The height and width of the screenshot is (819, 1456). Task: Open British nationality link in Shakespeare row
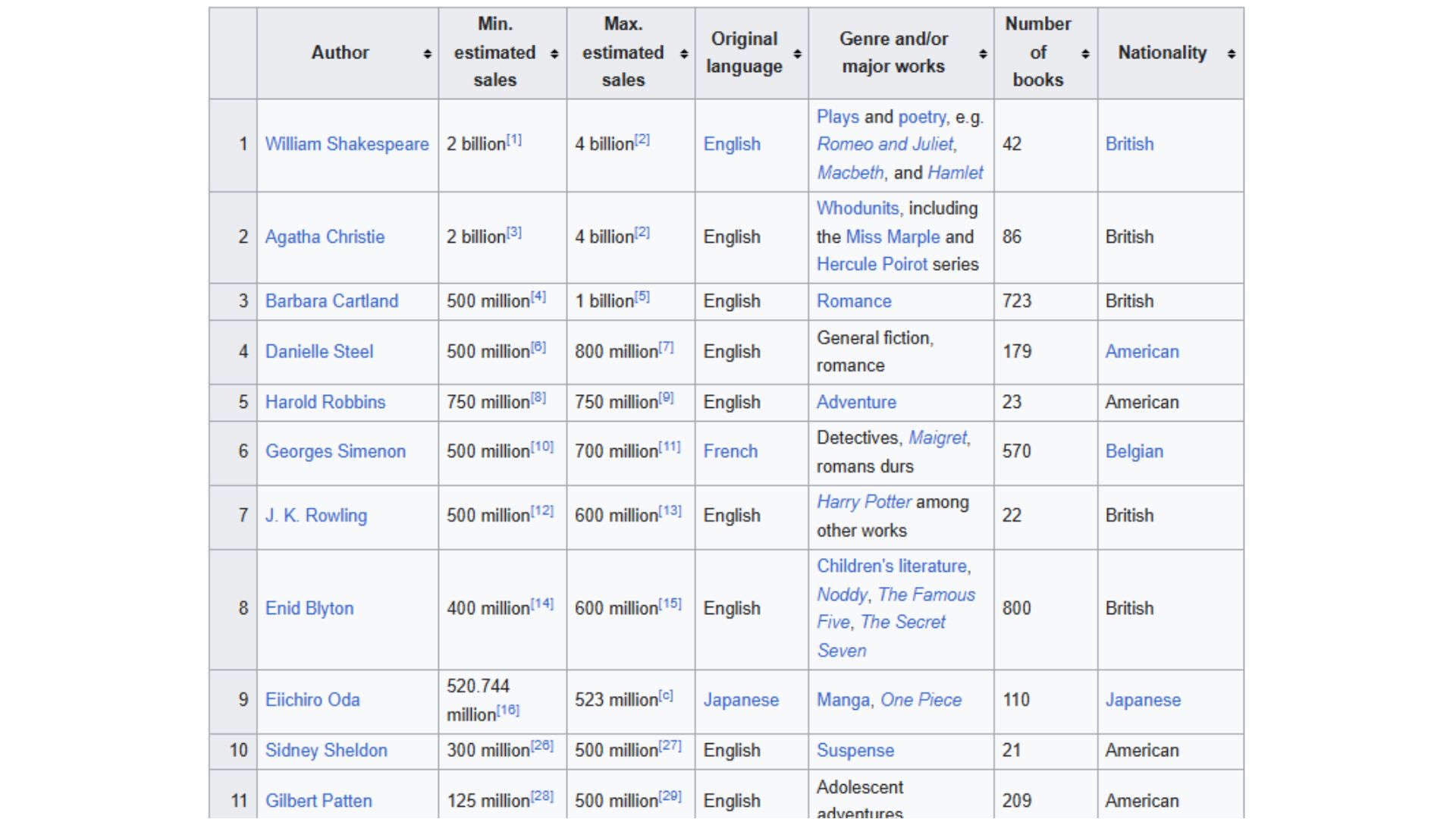1129,144
